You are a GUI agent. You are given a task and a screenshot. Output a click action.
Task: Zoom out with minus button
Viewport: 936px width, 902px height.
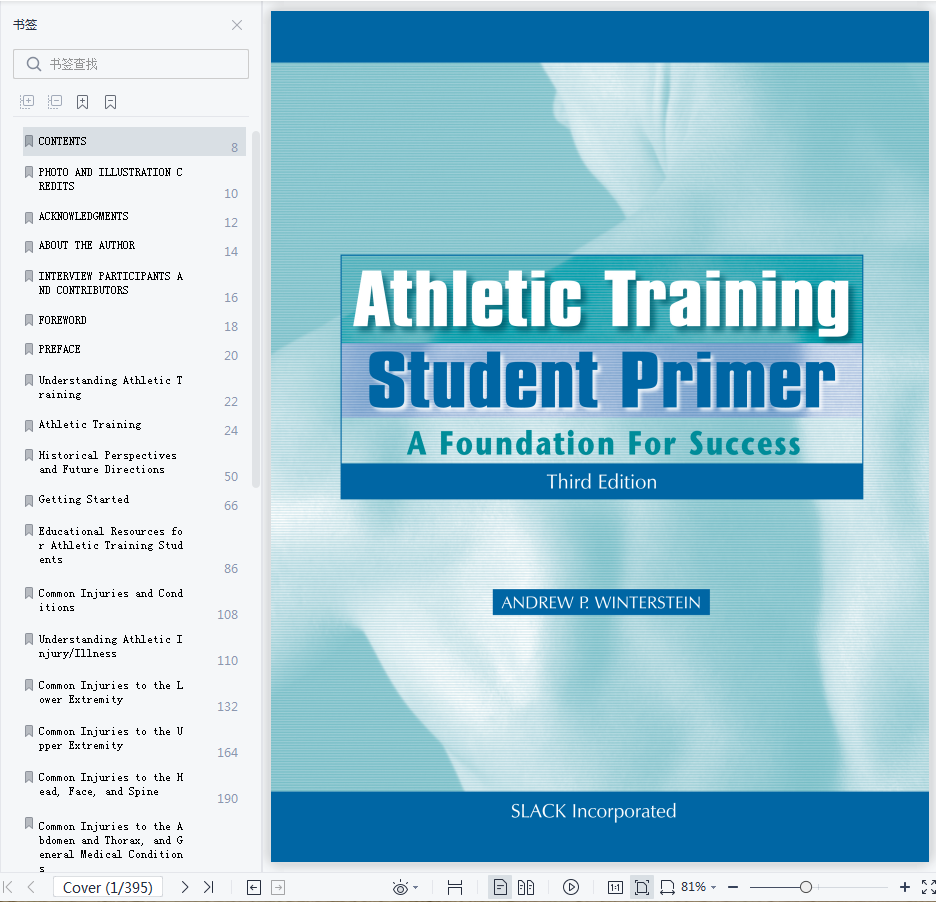pos(733,888)
